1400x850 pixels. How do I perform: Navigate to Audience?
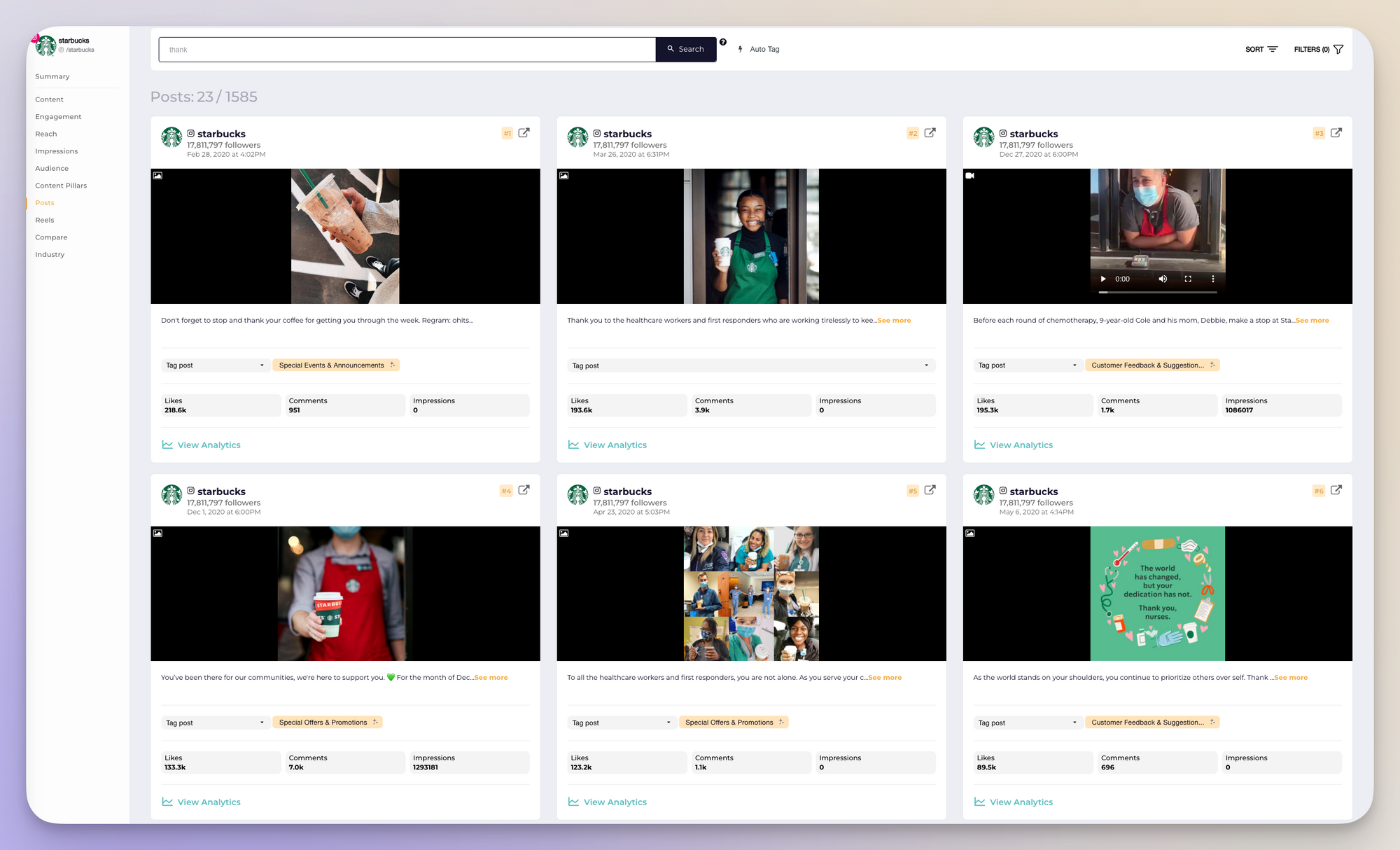click(x=52, y=169)
